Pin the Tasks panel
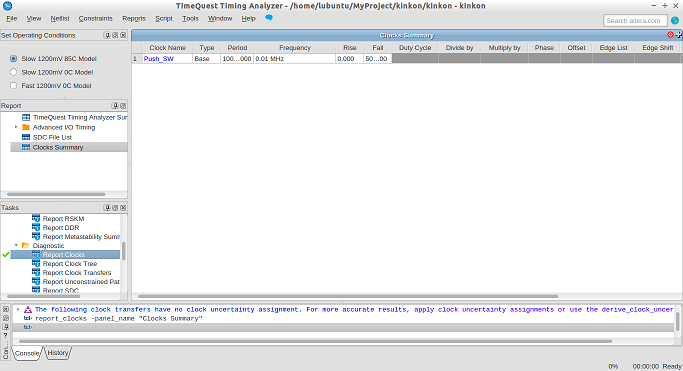 pos(107,208)
